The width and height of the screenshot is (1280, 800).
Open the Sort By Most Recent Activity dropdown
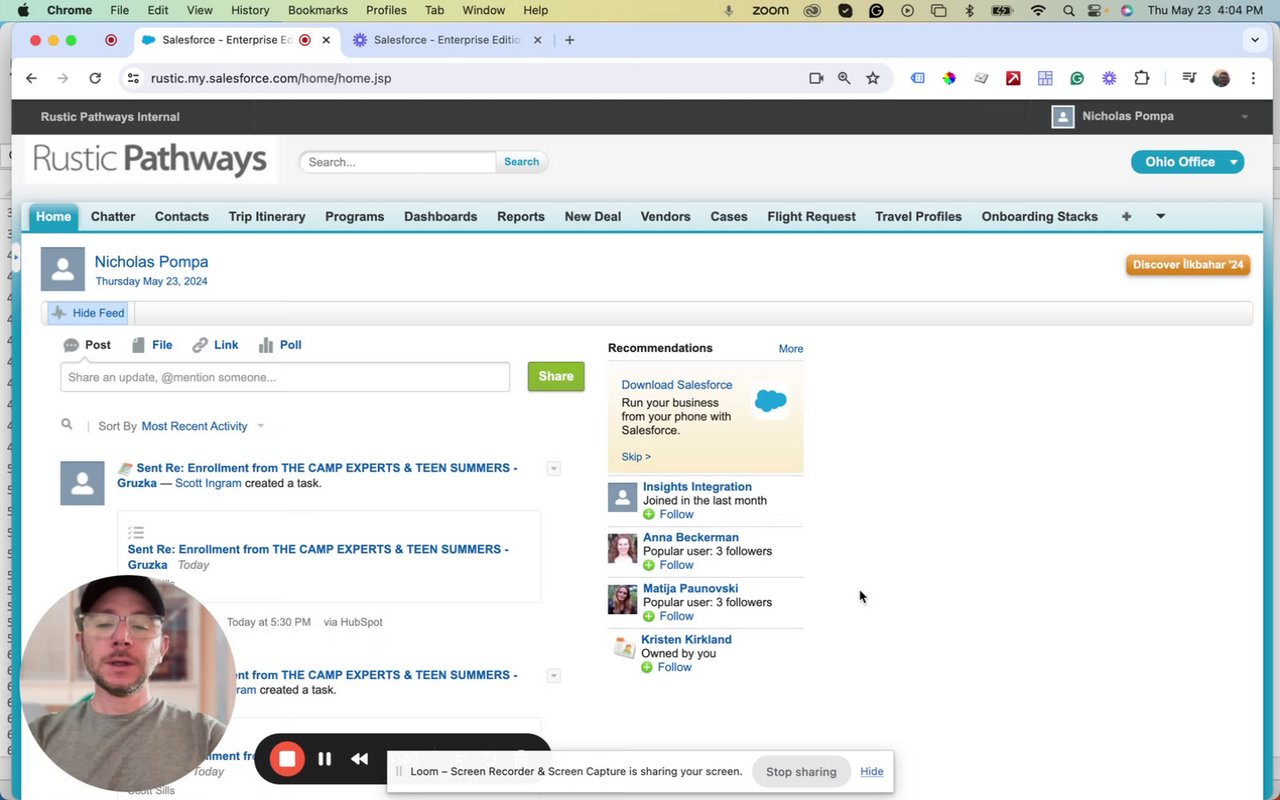point(203,426)
